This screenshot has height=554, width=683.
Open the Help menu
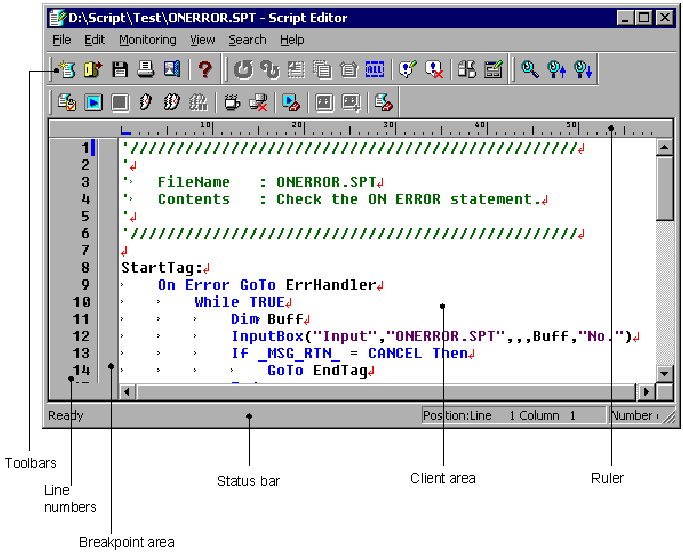click(292, 40)
